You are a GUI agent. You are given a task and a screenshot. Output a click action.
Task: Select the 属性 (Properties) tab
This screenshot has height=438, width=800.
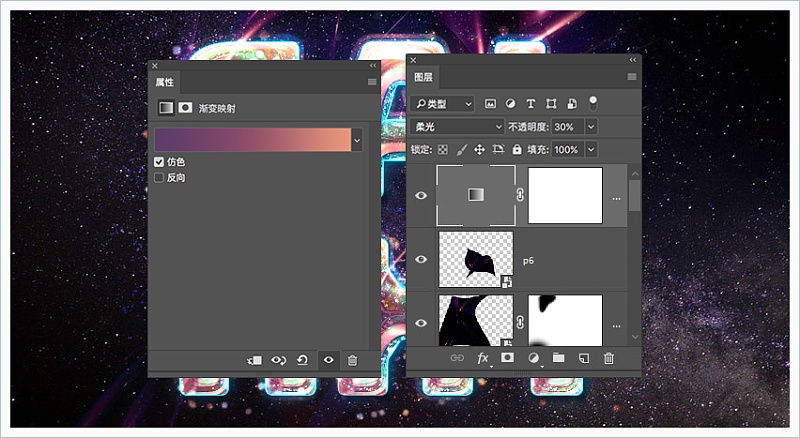coord(165,82)
